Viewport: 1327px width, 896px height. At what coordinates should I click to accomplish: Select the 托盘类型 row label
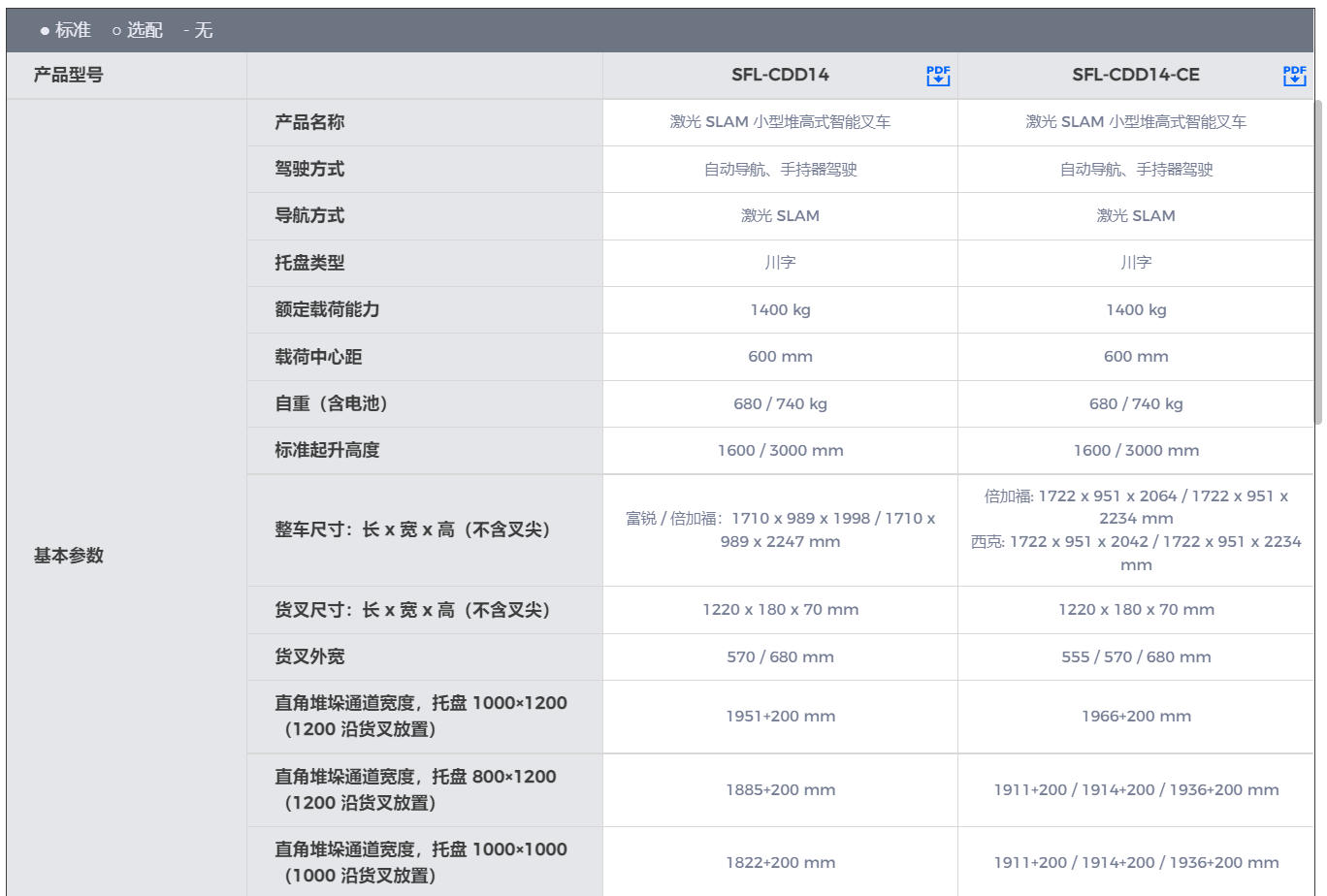309,263
